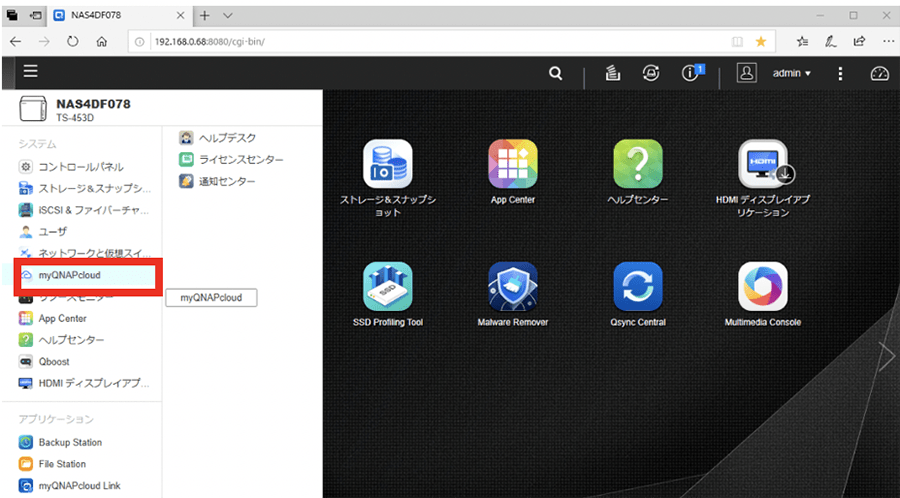900x498 pixels.
Task: Click the favorites star icon
Action: click(761, 41)
